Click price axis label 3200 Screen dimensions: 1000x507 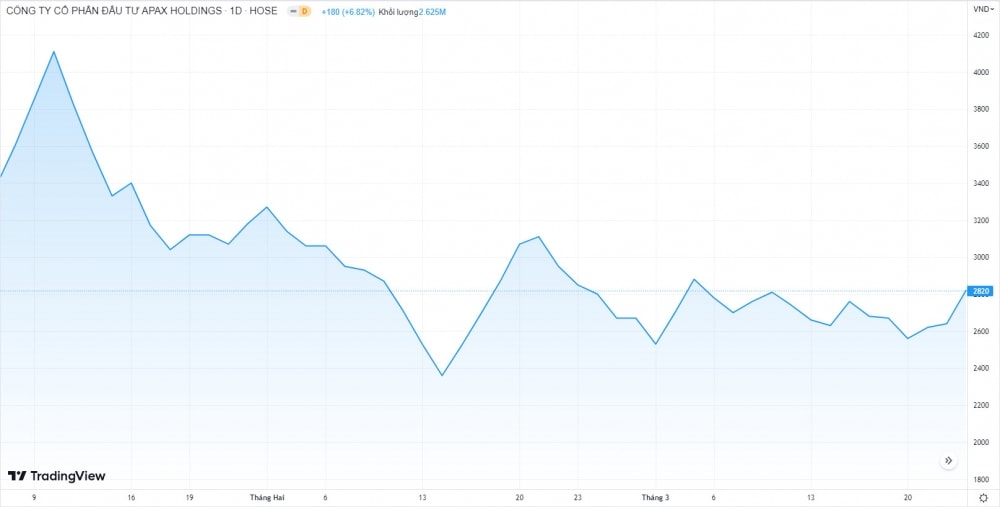coord(981,221)
